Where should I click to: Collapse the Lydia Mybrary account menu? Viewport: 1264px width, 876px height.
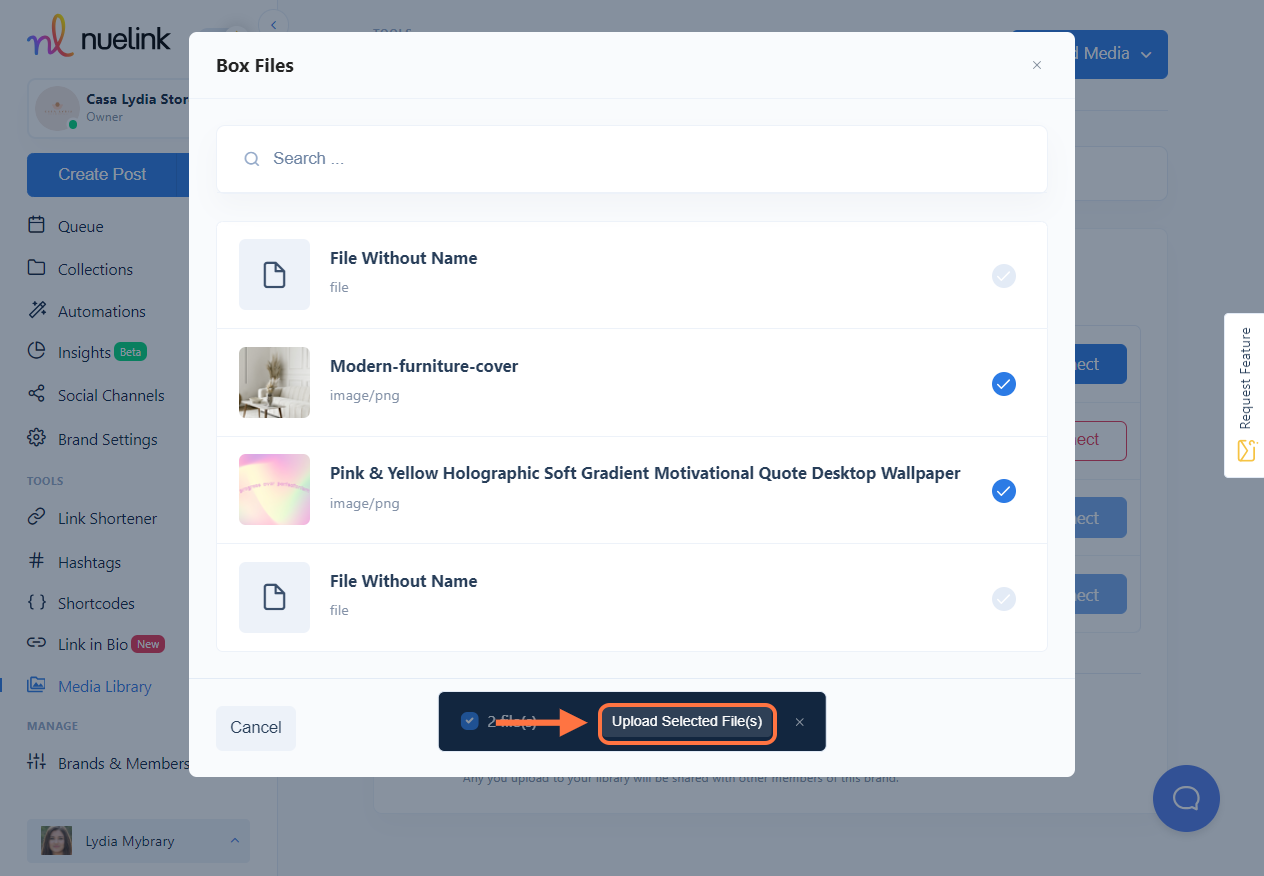click(234, 841)
